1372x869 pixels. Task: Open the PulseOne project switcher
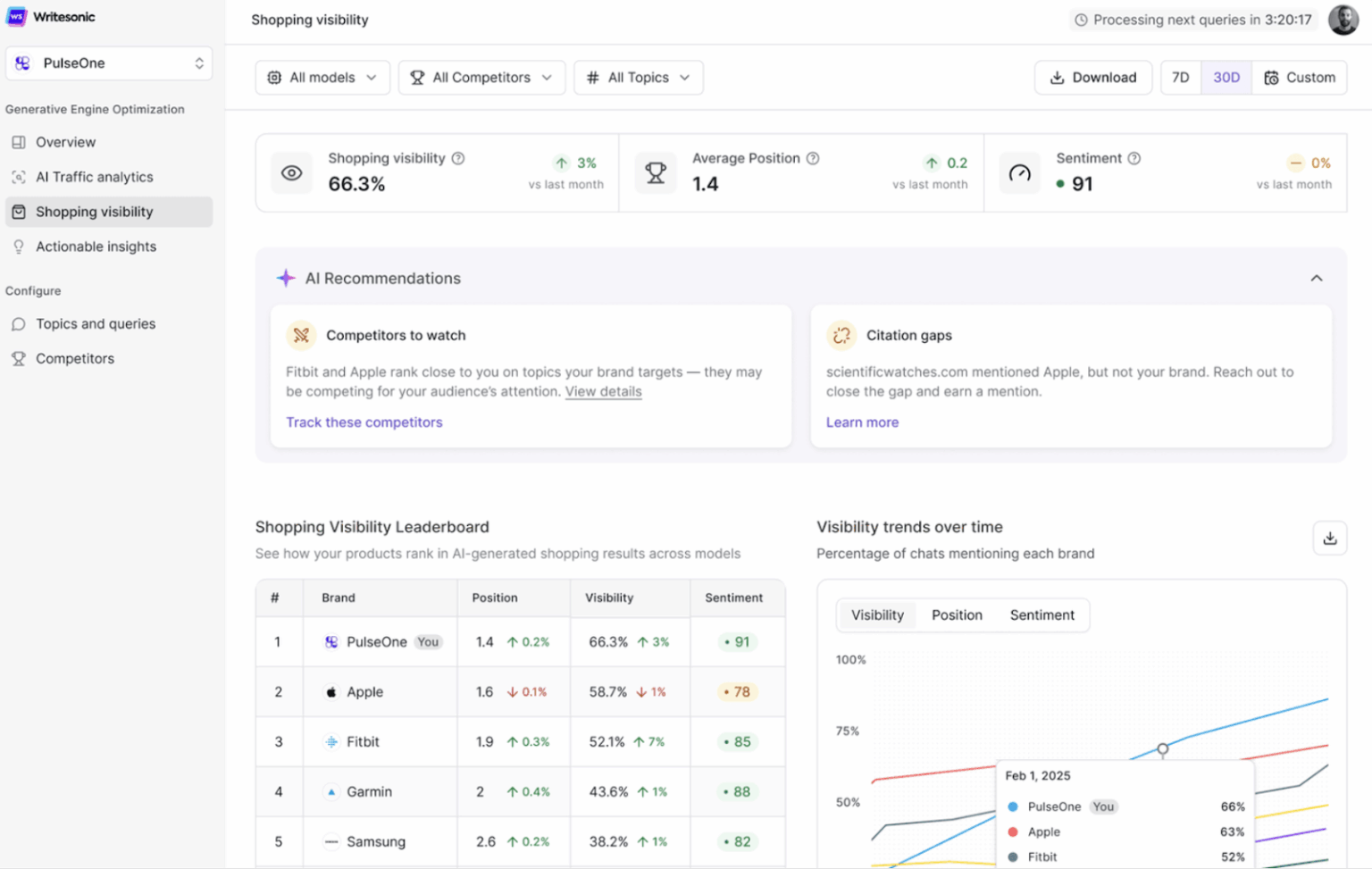point(109,63)
